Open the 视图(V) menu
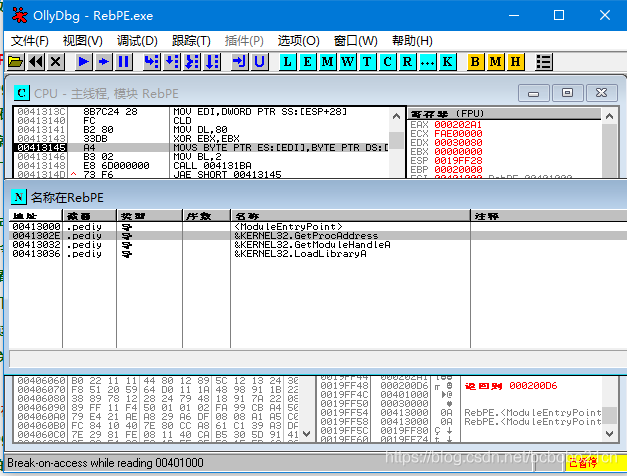 [x=82, y=41]
